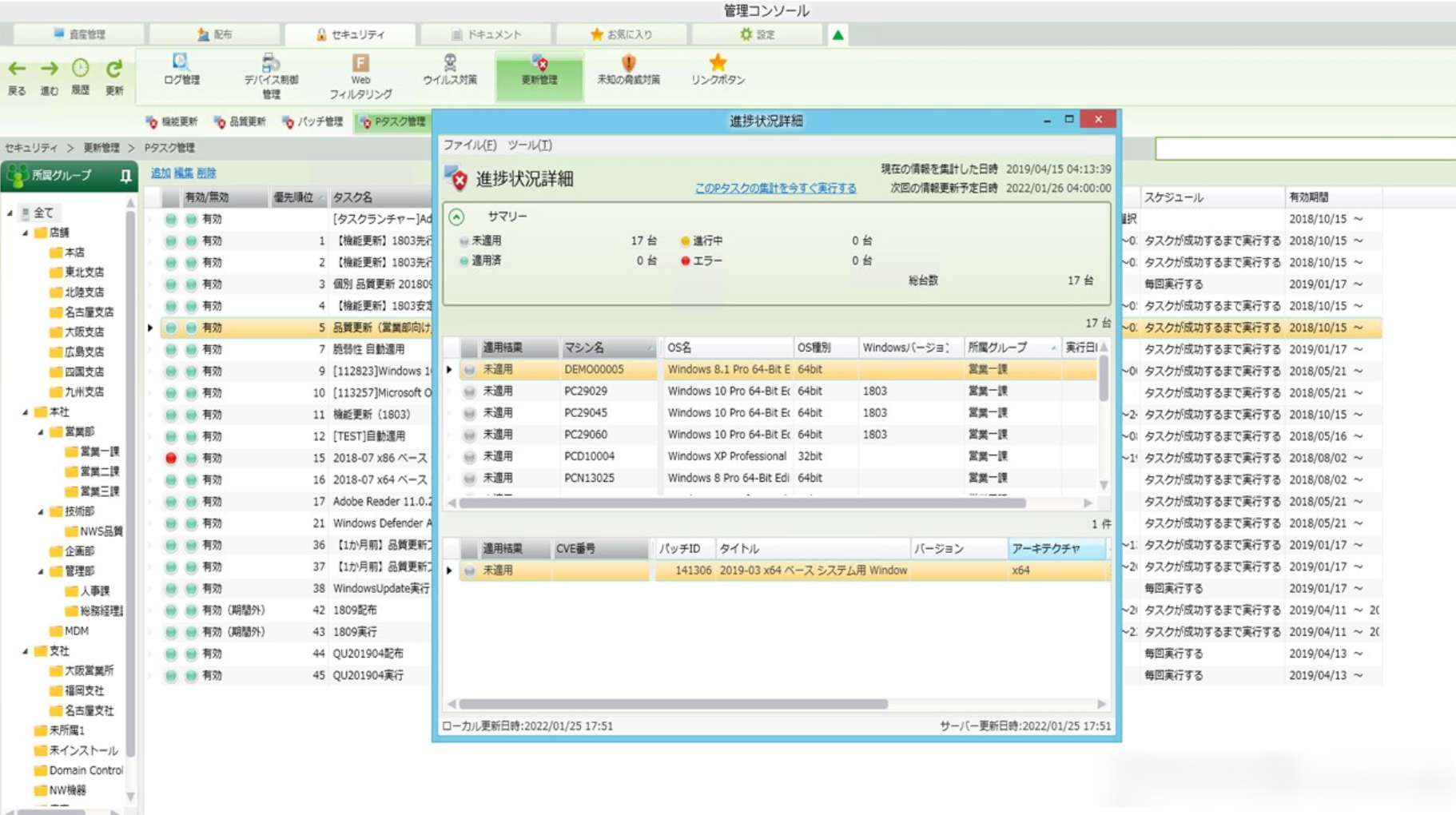The height and width of the screenshot is (815, 1456).
Task: Open the ファイル(F) menu
Action: (x=470, y=145)
